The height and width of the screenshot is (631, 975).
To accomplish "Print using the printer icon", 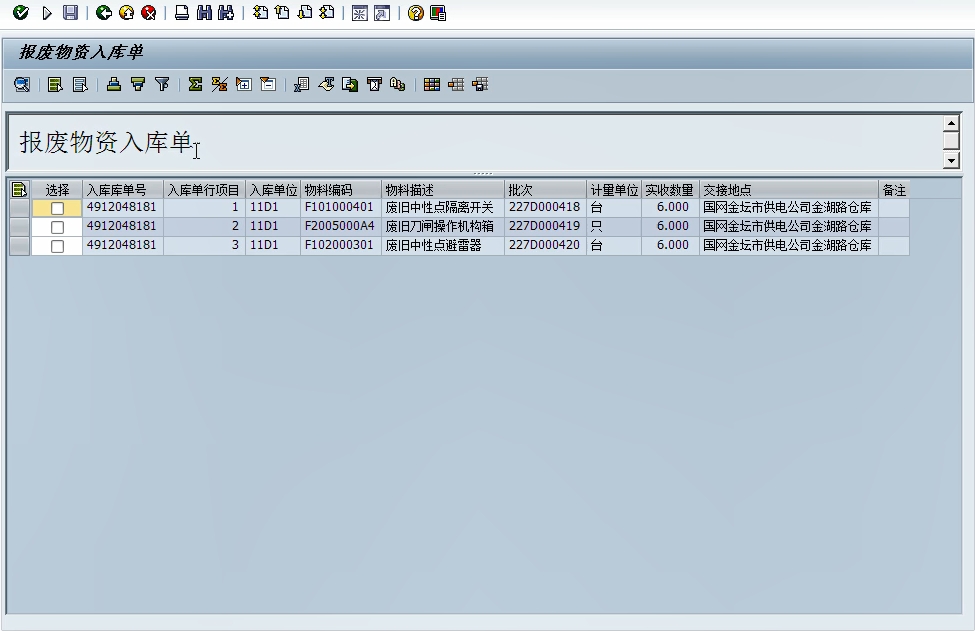I will coord(181,13).
